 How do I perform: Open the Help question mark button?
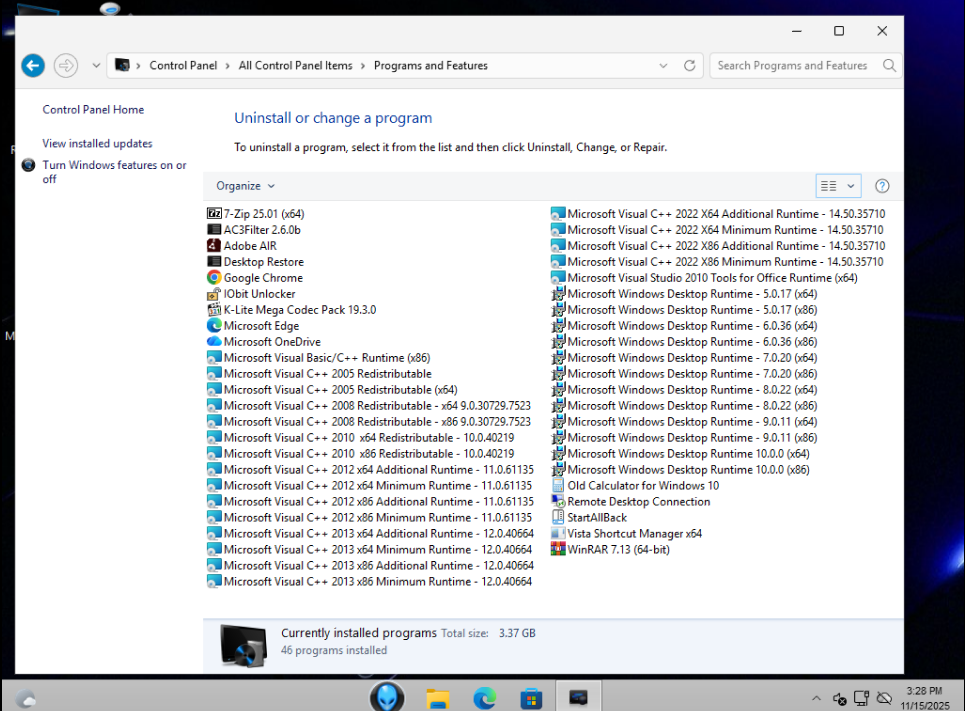pyautogui.click(x=882, y=186)
